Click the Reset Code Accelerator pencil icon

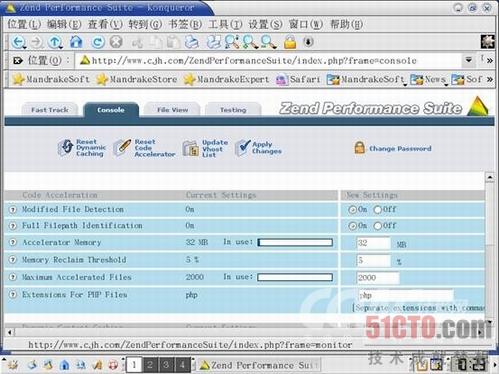[122, 148]
